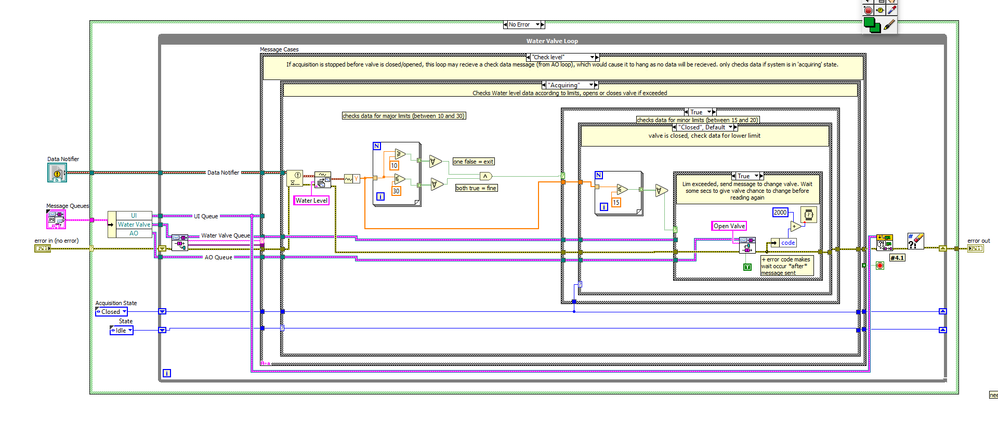Click the orange numeric constant 15
The height and width of the screenshot is (422, 998).
[x=617, y=202]
